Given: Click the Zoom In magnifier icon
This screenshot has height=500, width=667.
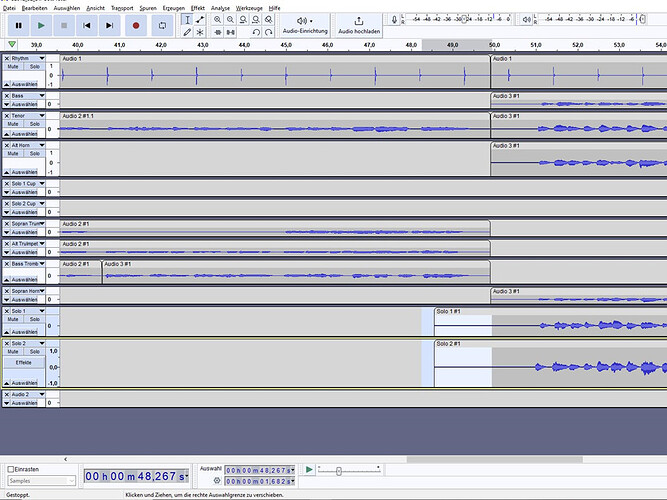Looking at the screenshot, I should [x=218, y=19].
